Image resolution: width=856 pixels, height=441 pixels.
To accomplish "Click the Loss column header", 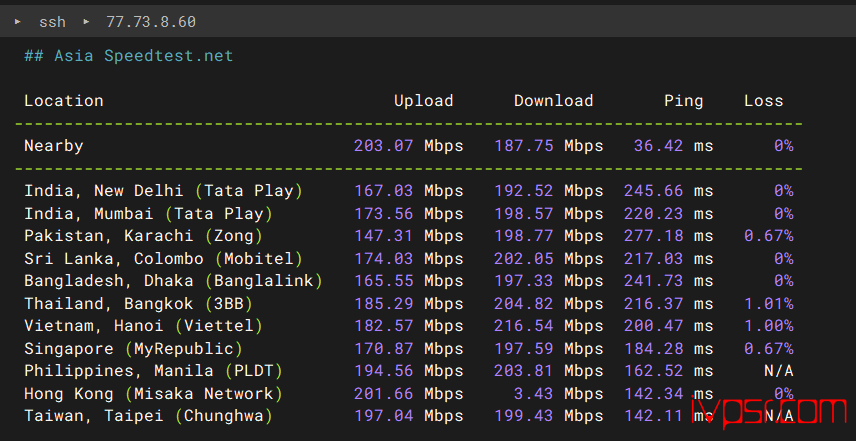I will tap(764, 100).
